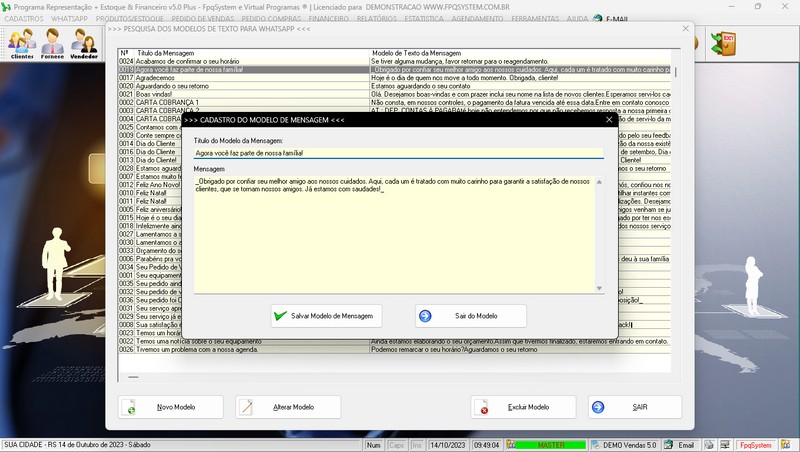The image size is (800, 452).
Task: Click the application logo in title bar
Action: pos(6,7)
